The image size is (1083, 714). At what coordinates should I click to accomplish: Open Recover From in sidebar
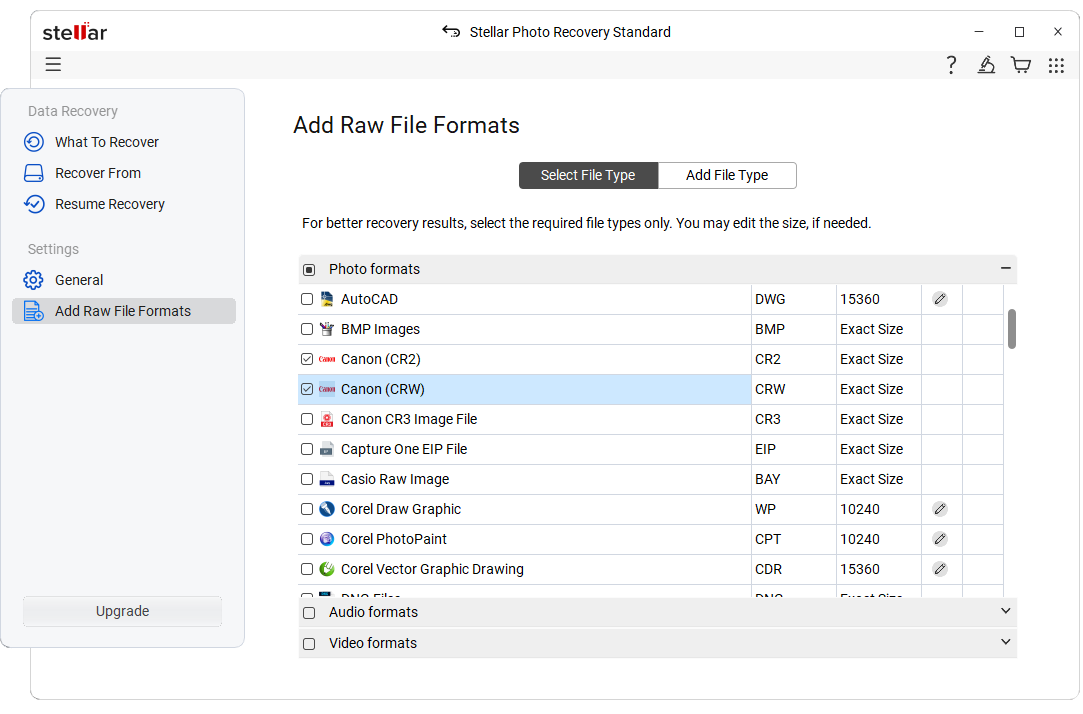click(x=98, y=173)
